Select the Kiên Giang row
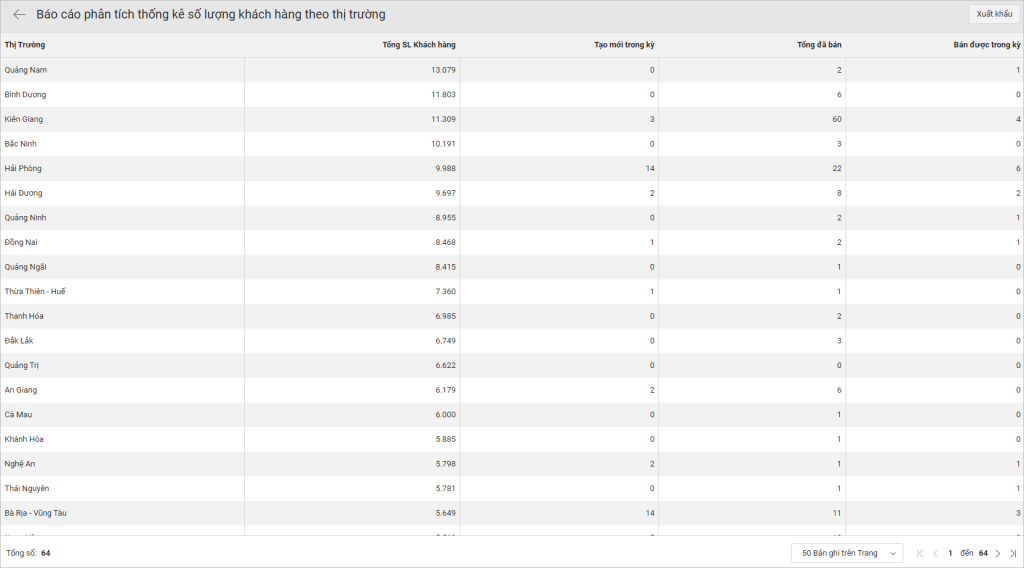1024x568 pixels. (x=512, y=119)
